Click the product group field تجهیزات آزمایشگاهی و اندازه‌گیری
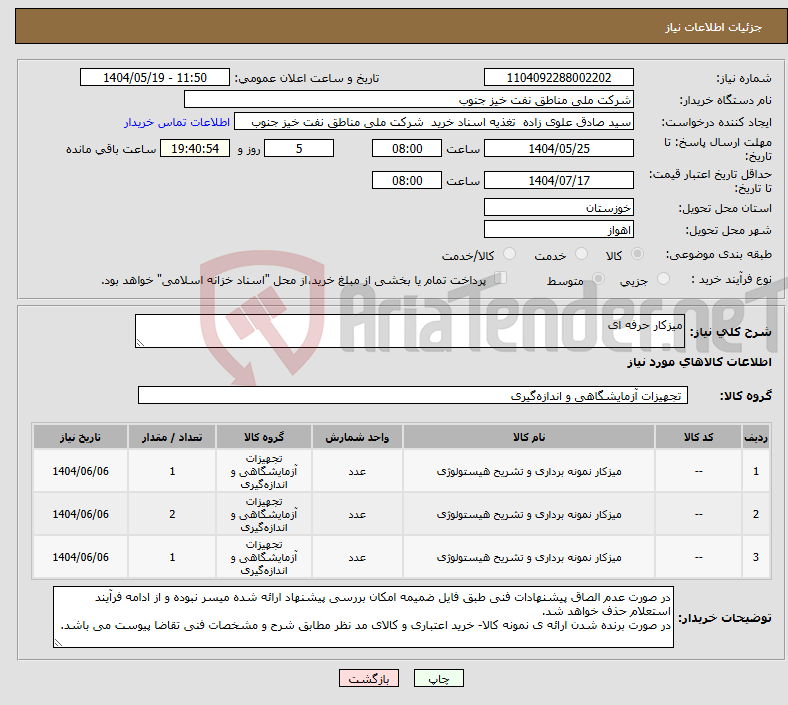This screenshot has width=788, height=705. coord(413,395)
